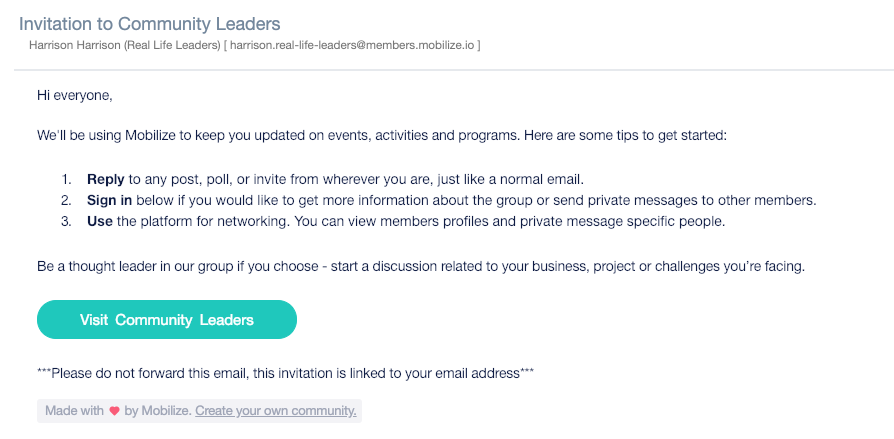The height and width of the screenshot is (439, 894).
Task: Click the Made with by Mobilize badge
Action: 200,410
